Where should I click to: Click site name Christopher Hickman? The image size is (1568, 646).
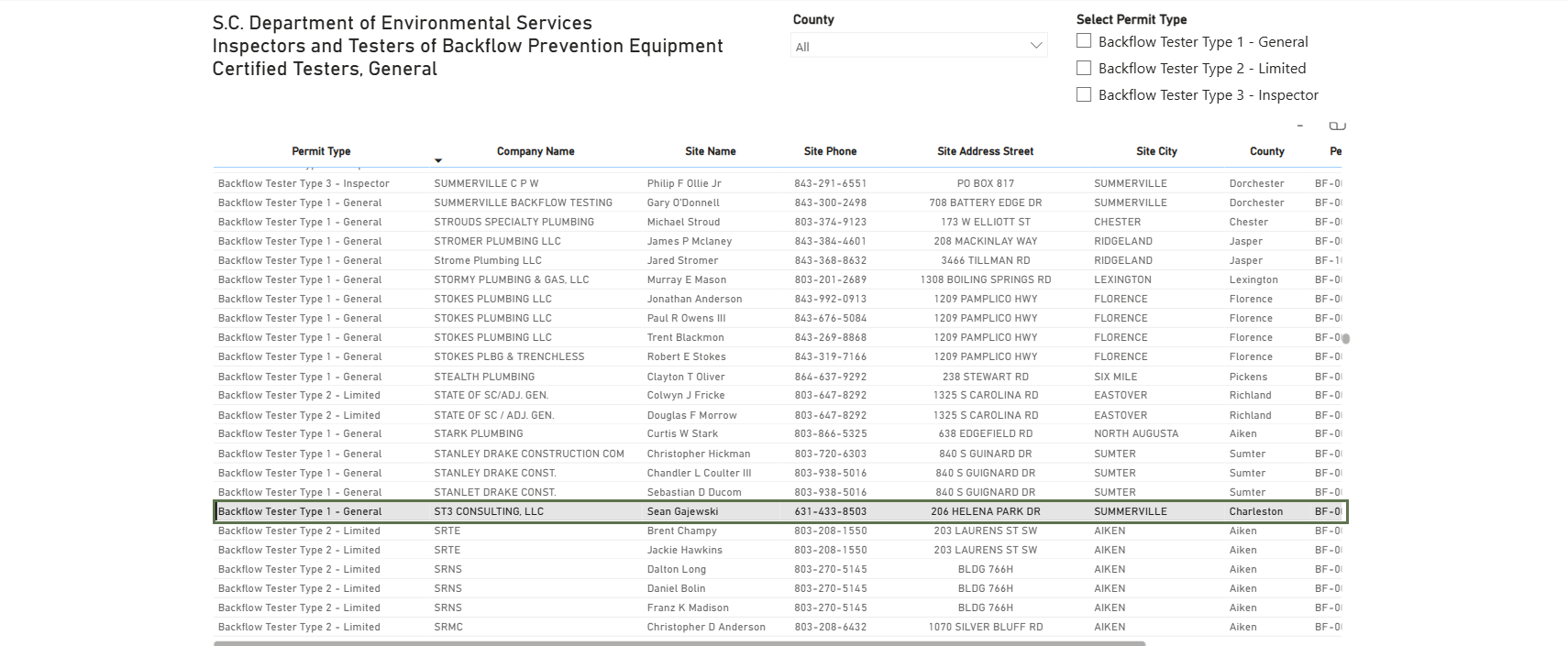[699, 454]
